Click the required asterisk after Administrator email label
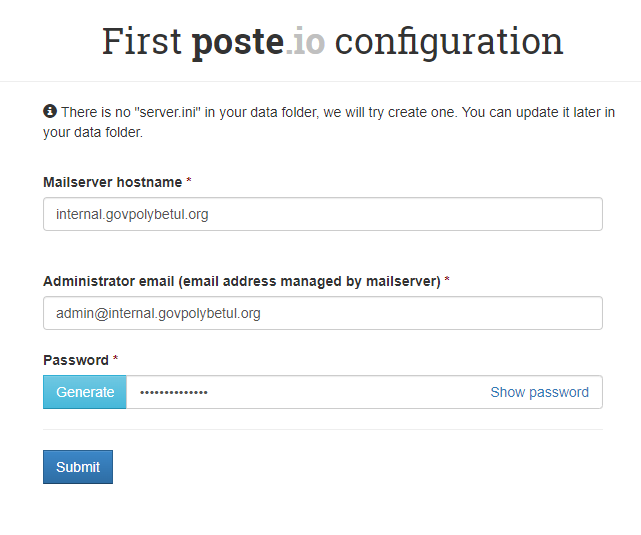Screen dimensions: 641x535 pos(447,279)
